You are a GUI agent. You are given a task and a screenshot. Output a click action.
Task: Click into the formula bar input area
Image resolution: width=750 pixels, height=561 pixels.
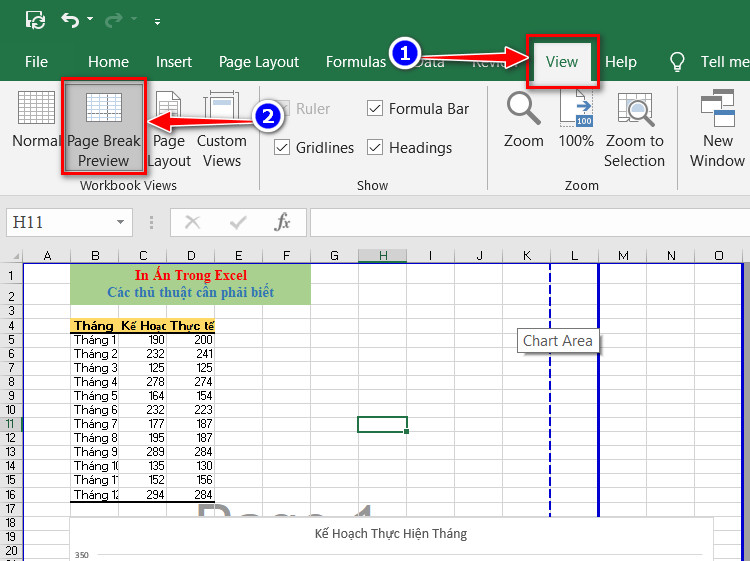pos(529,222)
